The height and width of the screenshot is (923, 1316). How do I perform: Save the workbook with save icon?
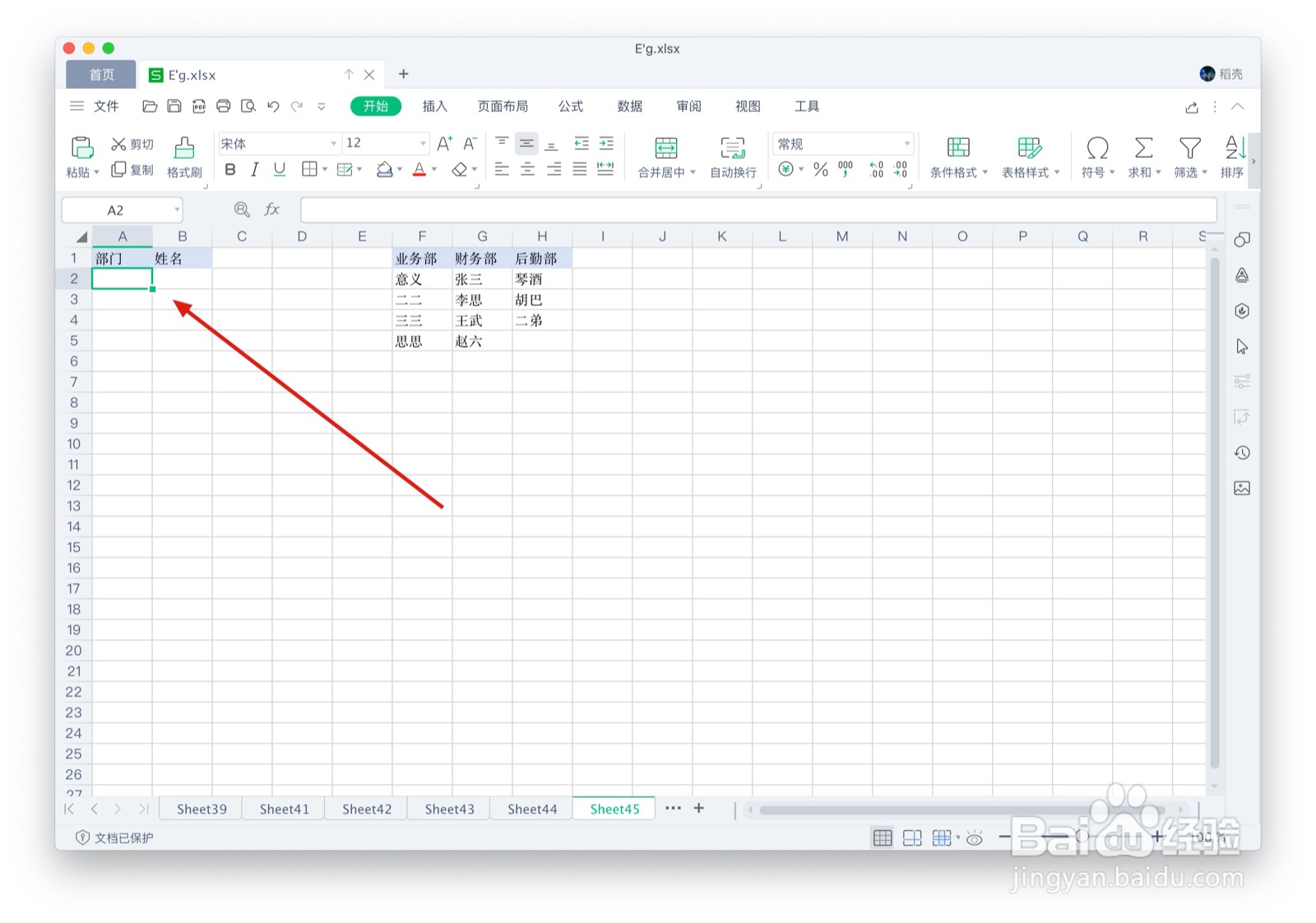174,106
